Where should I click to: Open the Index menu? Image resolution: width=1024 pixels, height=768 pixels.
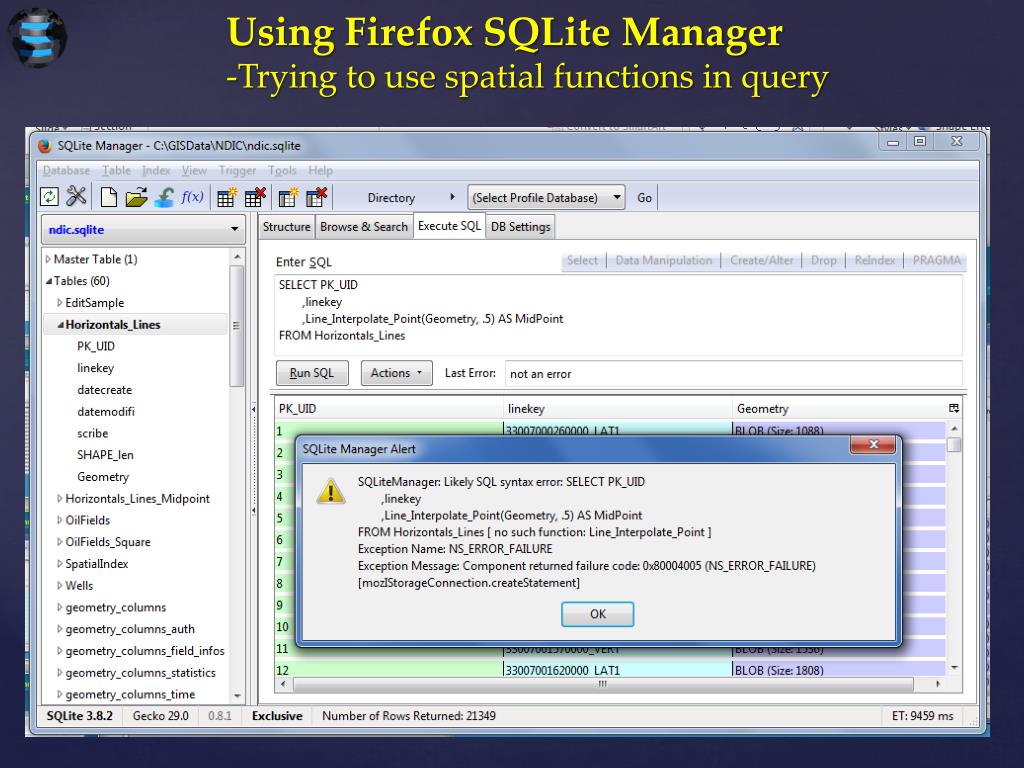coord(156,170)
